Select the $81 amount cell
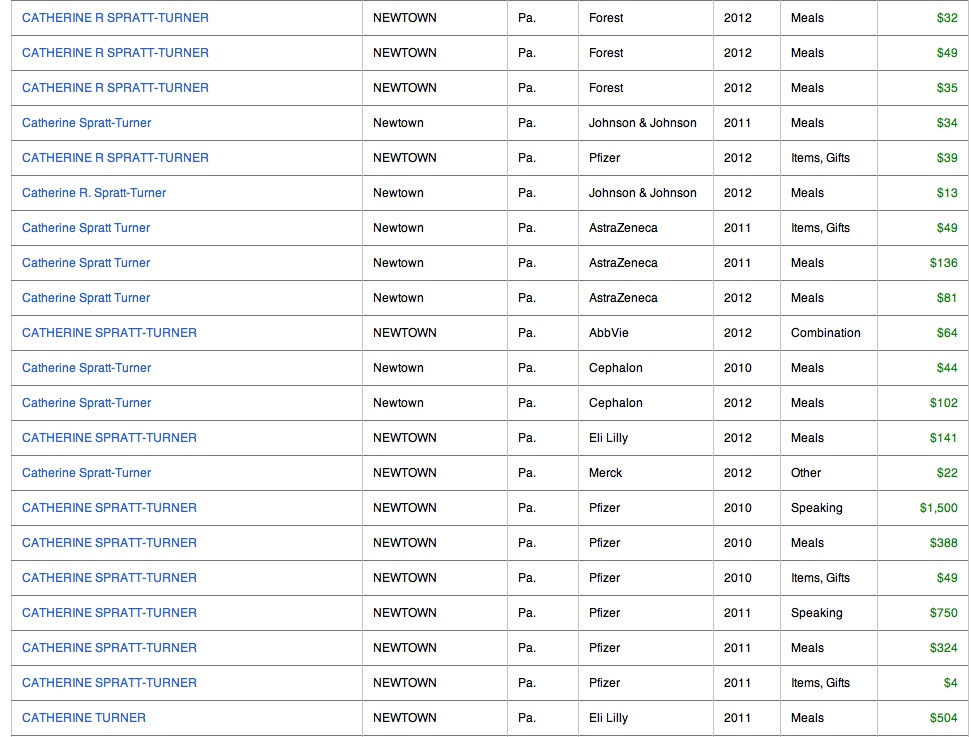This screenshot has width=973, height=737. point(922,298)
